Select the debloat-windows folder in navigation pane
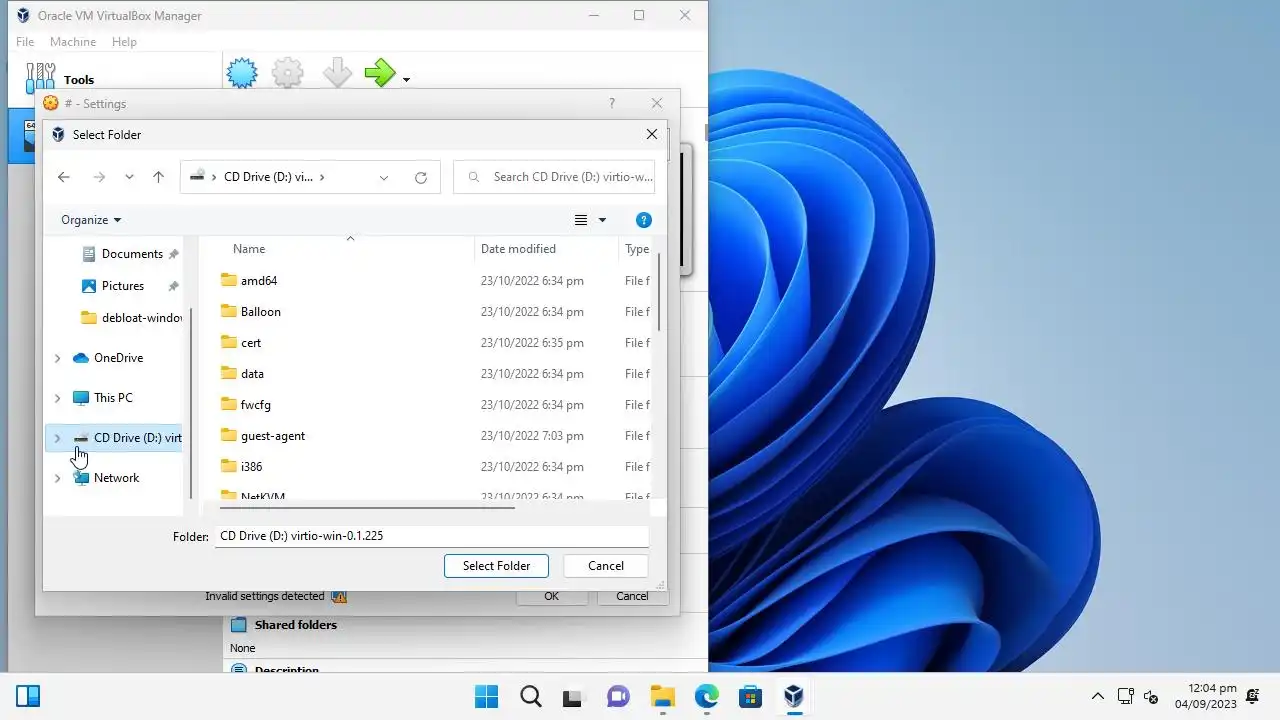This screenshot has width=1280, height=720. 132,318
